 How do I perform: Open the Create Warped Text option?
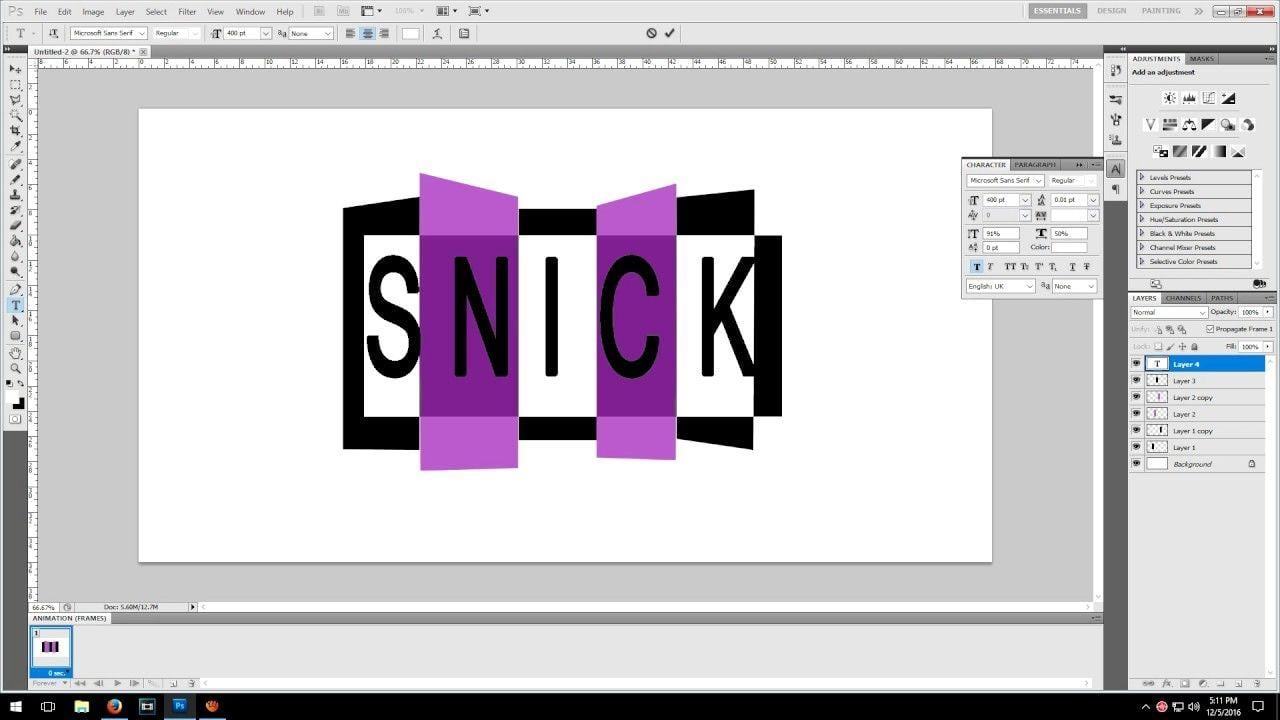pyautogui.click(x=439, y=33)
